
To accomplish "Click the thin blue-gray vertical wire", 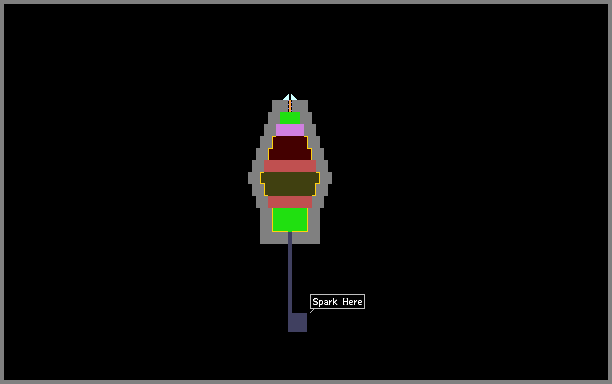I will [290, 272].
